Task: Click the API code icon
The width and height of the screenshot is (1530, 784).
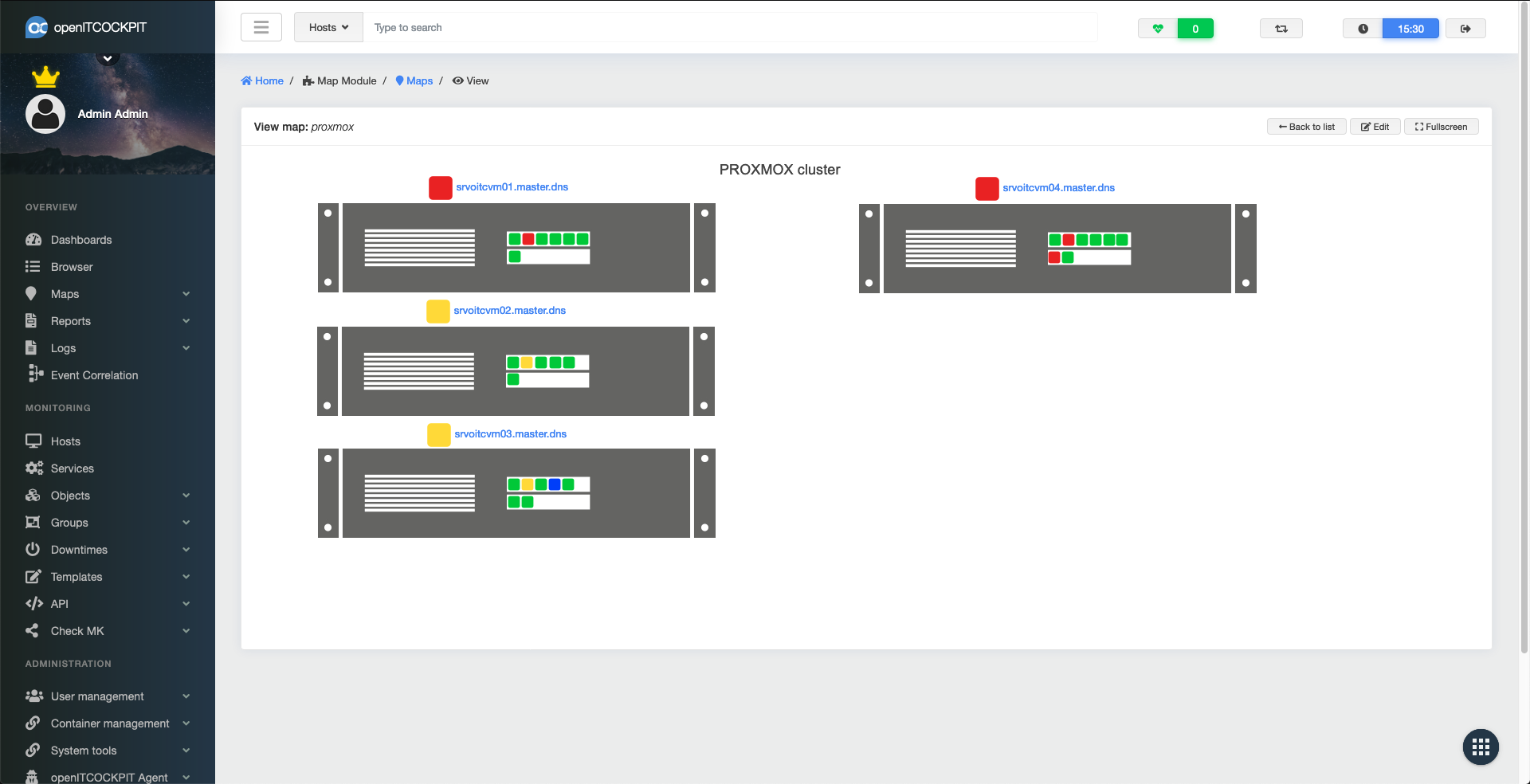Action: tap(34, 603)
